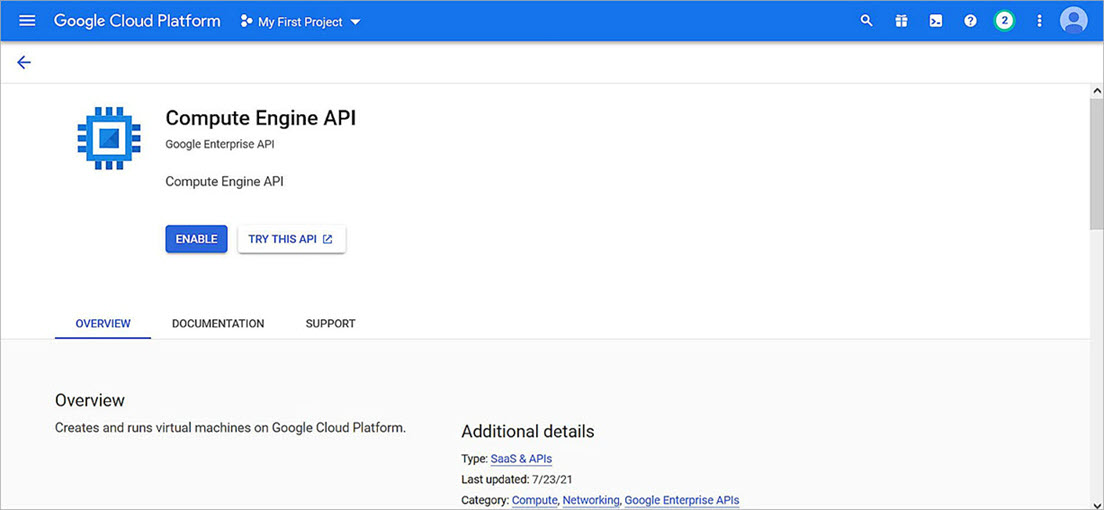The image size is (1104, 510).
Task: Switch to the Documentation tab
Action: pos(218,324)
